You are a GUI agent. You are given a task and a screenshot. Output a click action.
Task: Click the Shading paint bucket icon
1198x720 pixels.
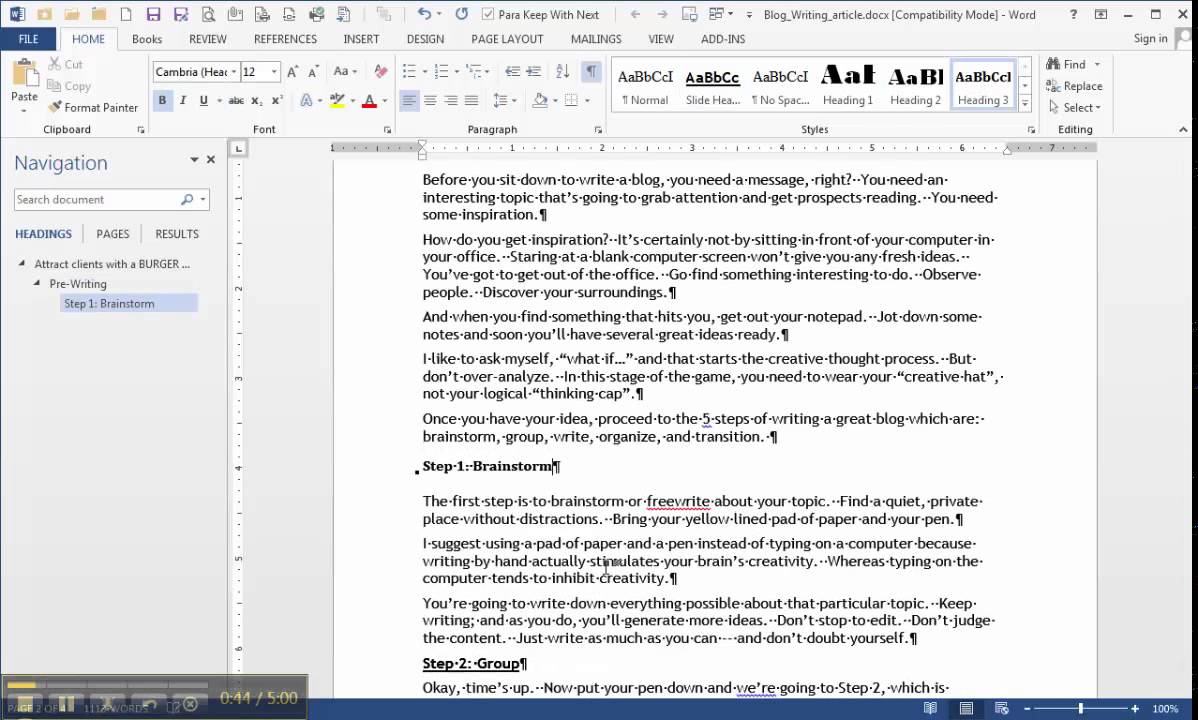click(539, 100)
